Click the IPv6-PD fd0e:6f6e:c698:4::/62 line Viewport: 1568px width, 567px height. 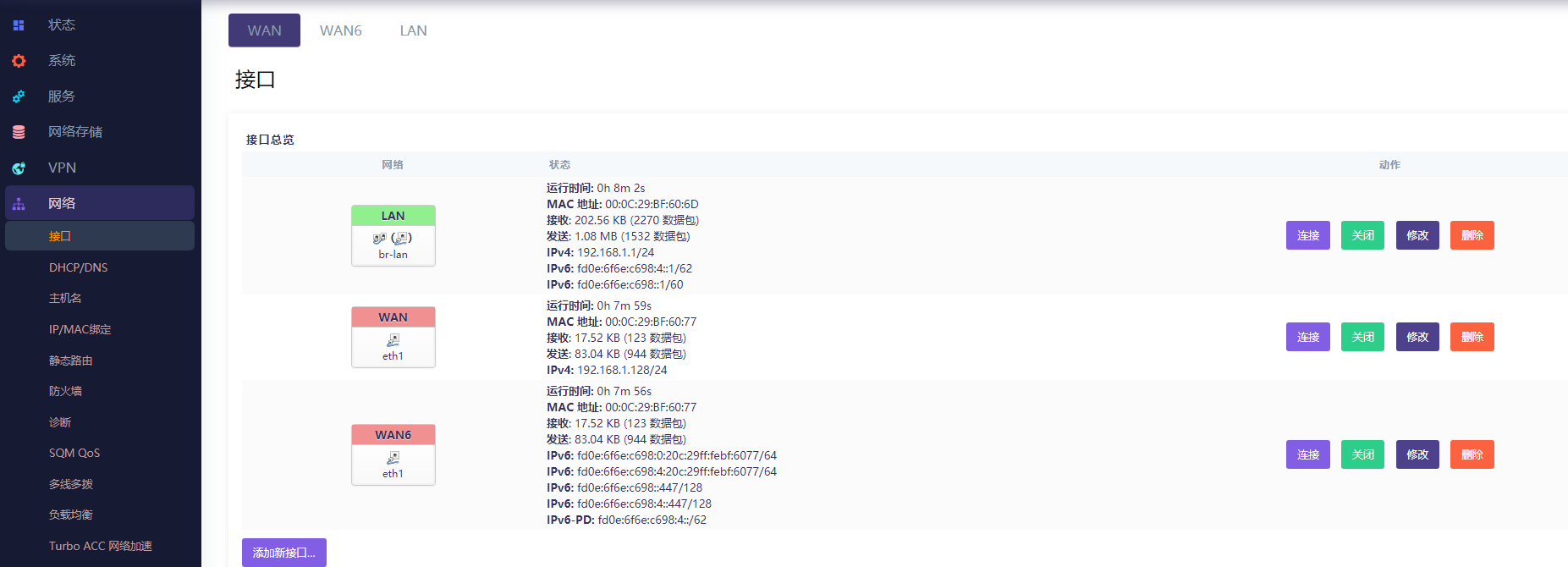626,520
